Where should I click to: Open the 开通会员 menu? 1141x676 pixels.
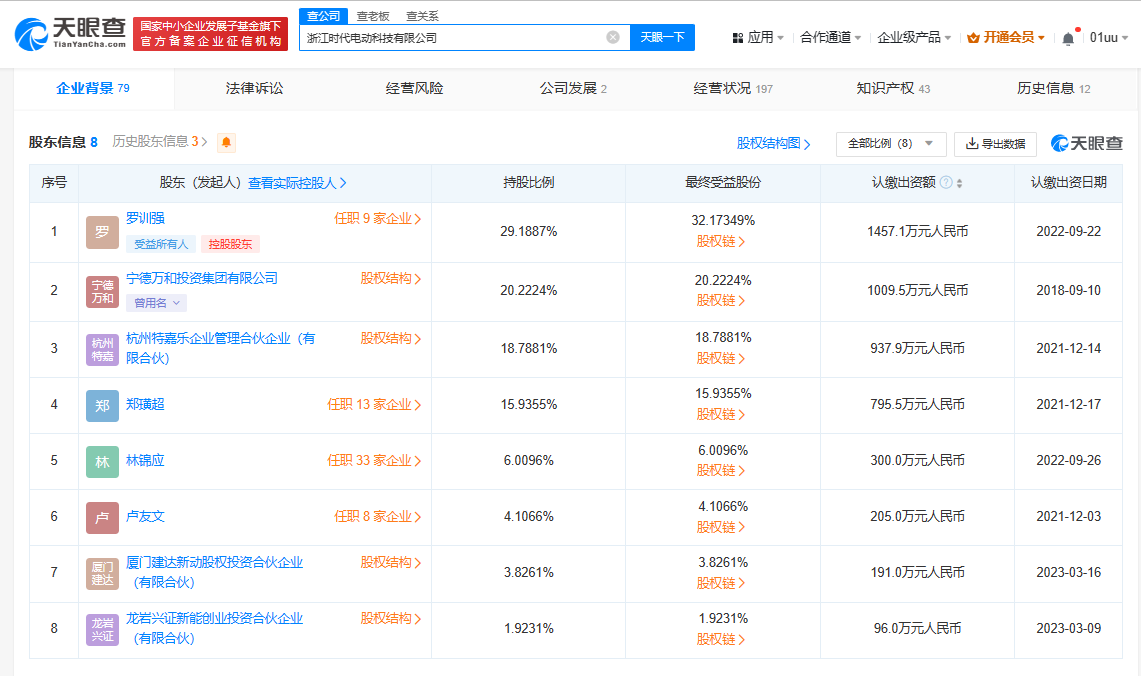point(1006,37)
